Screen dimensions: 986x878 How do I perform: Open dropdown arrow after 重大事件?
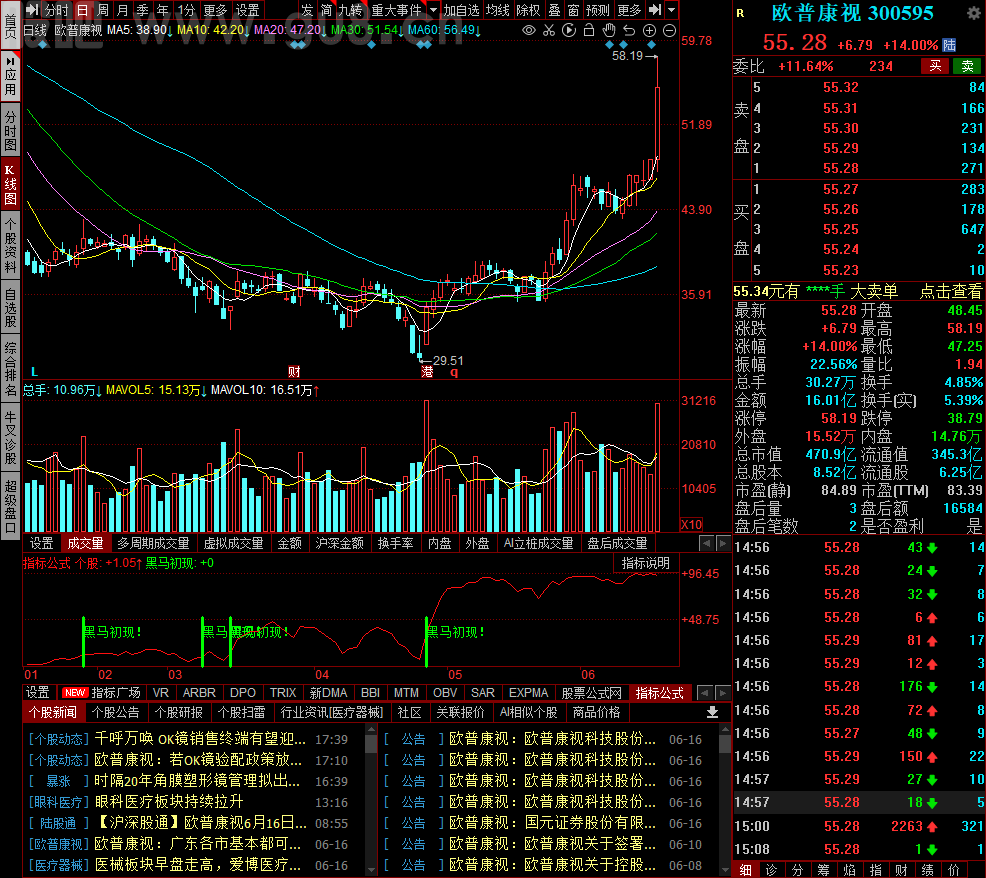(433, 10)
